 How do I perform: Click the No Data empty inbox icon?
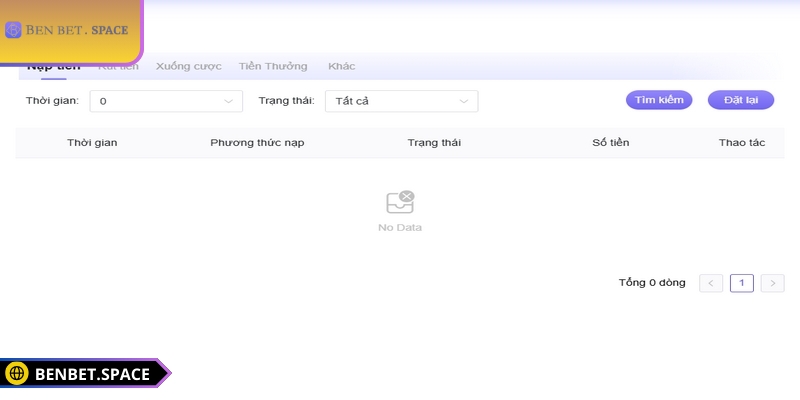pos(400,203)
